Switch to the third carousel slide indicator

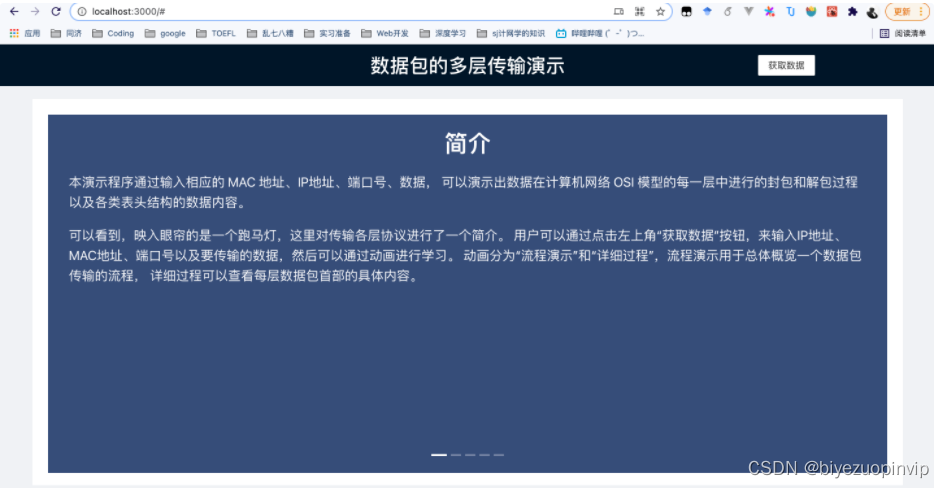point(470,455)
